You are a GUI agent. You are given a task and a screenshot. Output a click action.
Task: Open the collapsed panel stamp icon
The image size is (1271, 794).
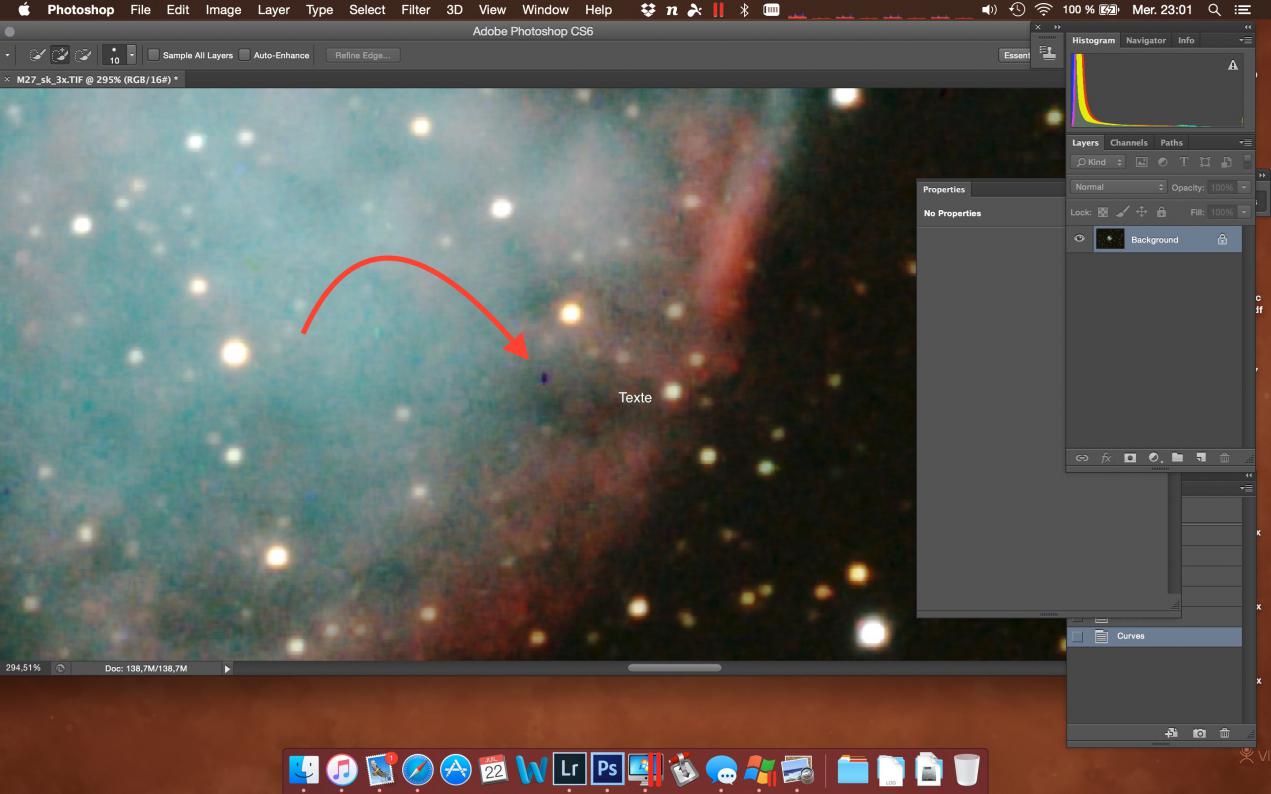click(x=1047, y=53)
